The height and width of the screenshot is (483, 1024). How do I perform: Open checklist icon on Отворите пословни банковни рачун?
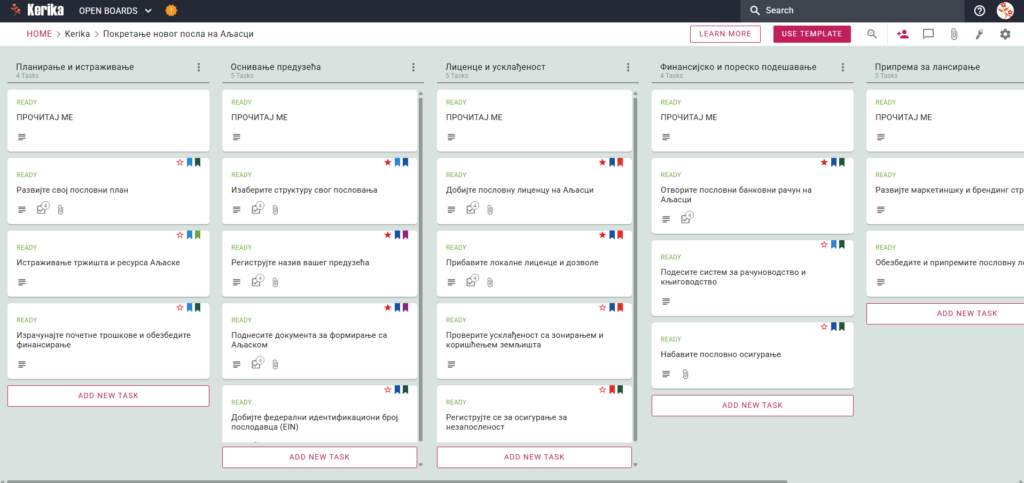687,218
